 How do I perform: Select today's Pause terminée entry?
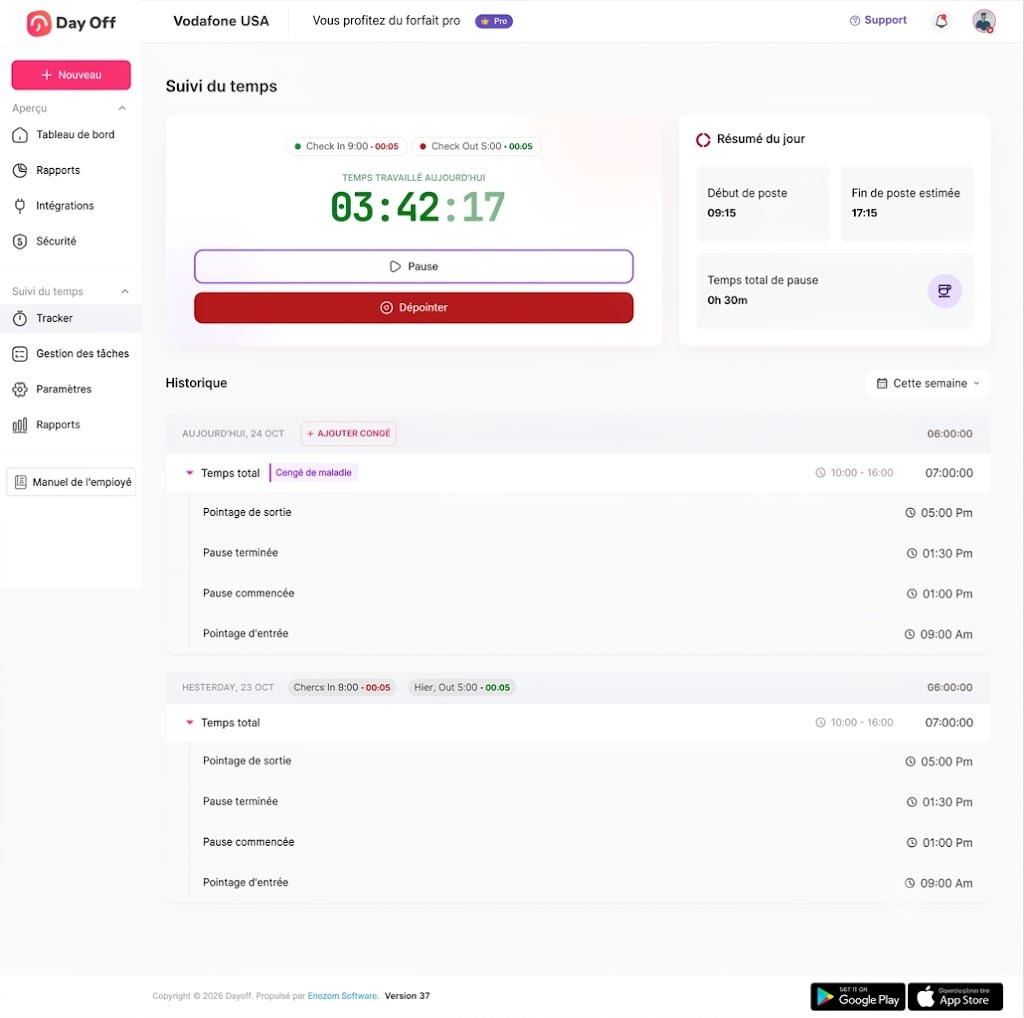tap(577, 554)
